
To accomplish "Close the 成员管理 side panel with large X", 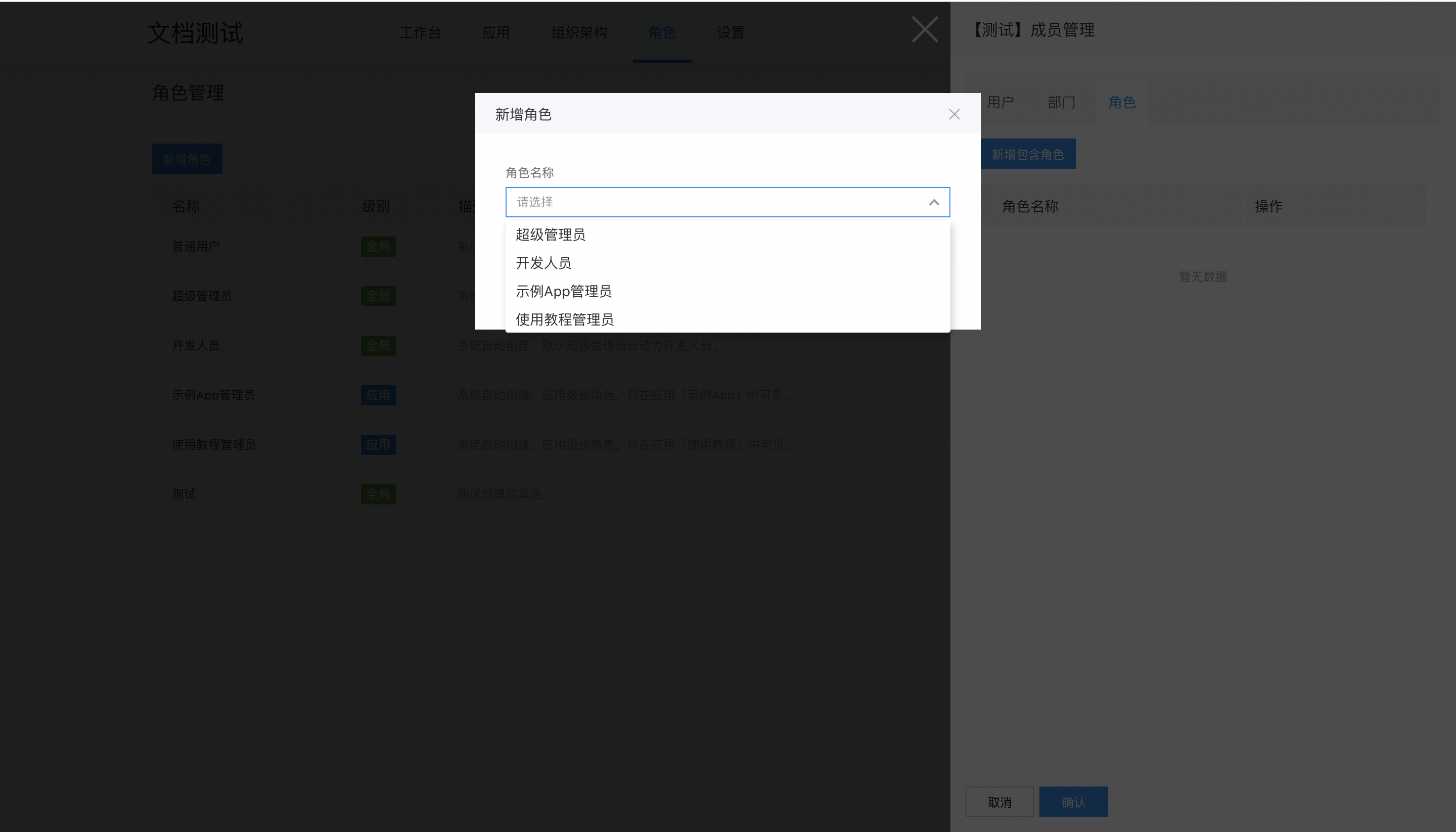I will pos(925,30).
